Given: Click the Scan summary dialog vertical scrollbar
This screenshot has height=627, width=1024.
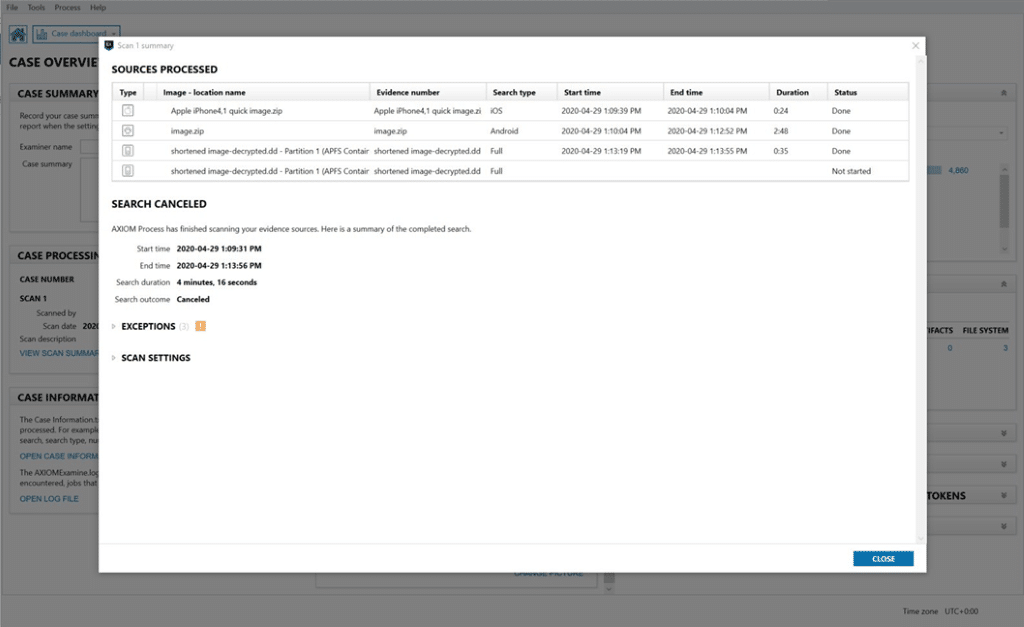Looking at the screenshot, I should 921,299.
